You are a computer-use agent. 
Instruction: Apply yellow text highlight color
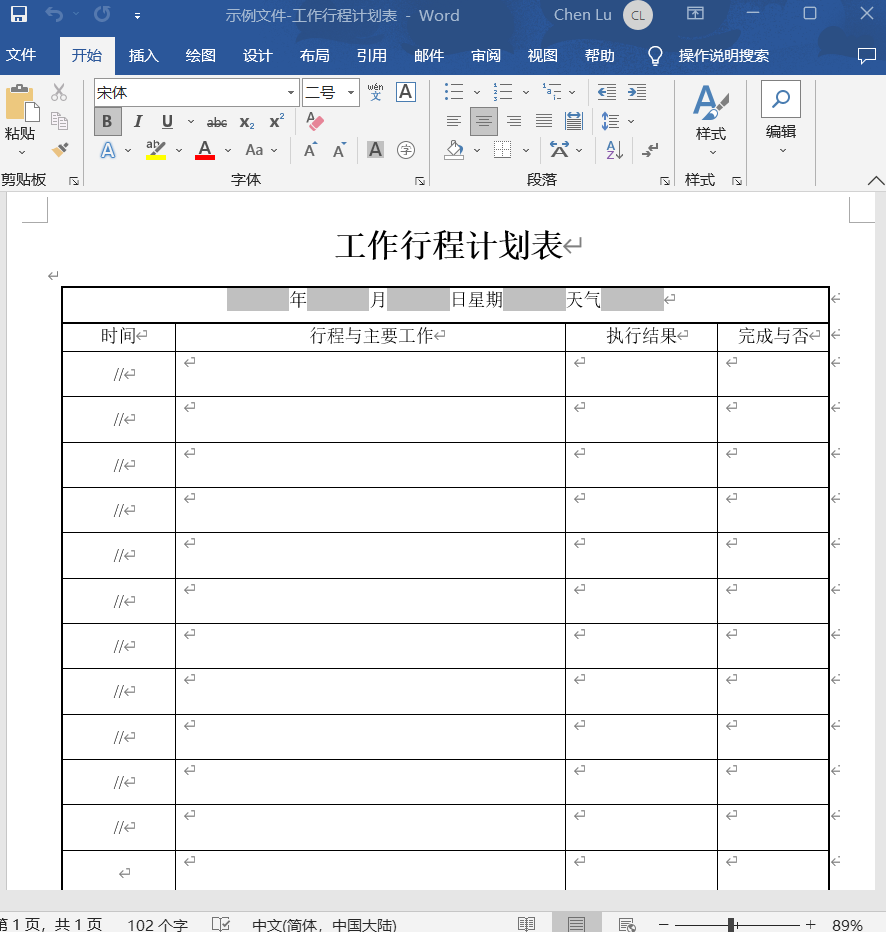[x=156, y=149]
